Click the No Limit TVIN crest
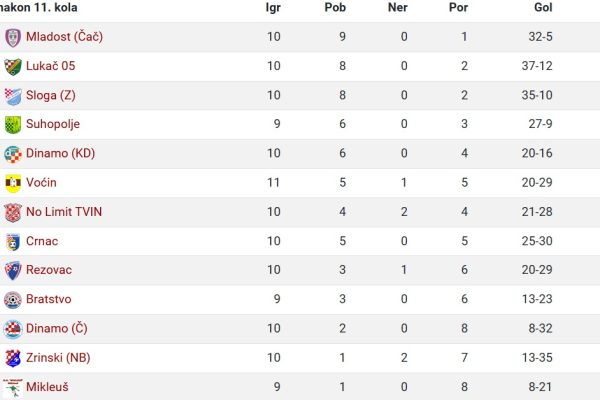The height and width of the screenshot is (400, 600). (13, 212)
